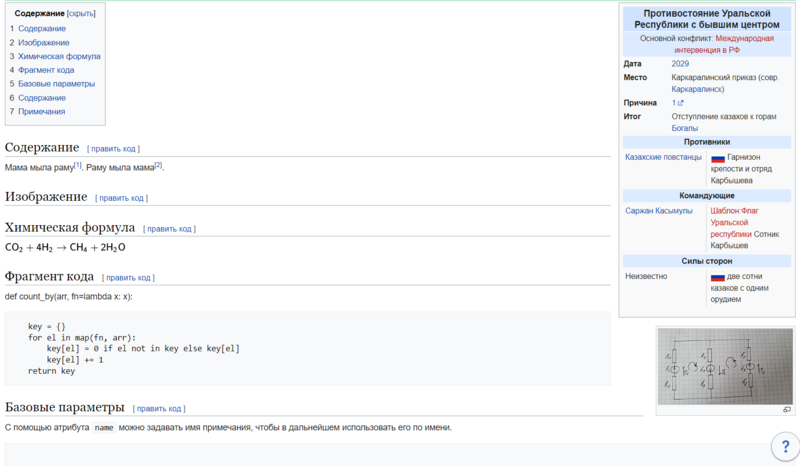Go to Химическая формула in contents list
Image resolution: width=800 pixels, height=466 pixels.
pyautogui.click(x=59, y=57)
